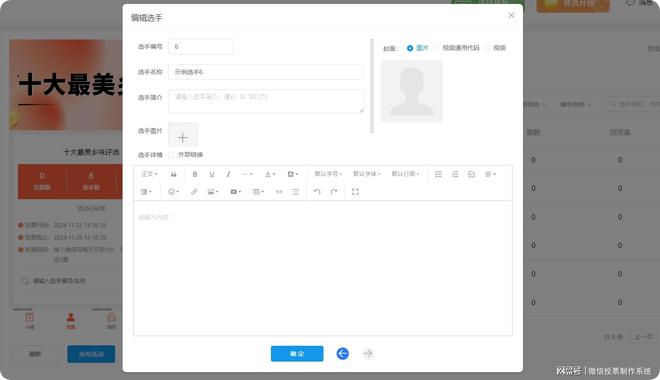Undo the last edit
This screenshot has height=380, width=660.
point(317,192)
